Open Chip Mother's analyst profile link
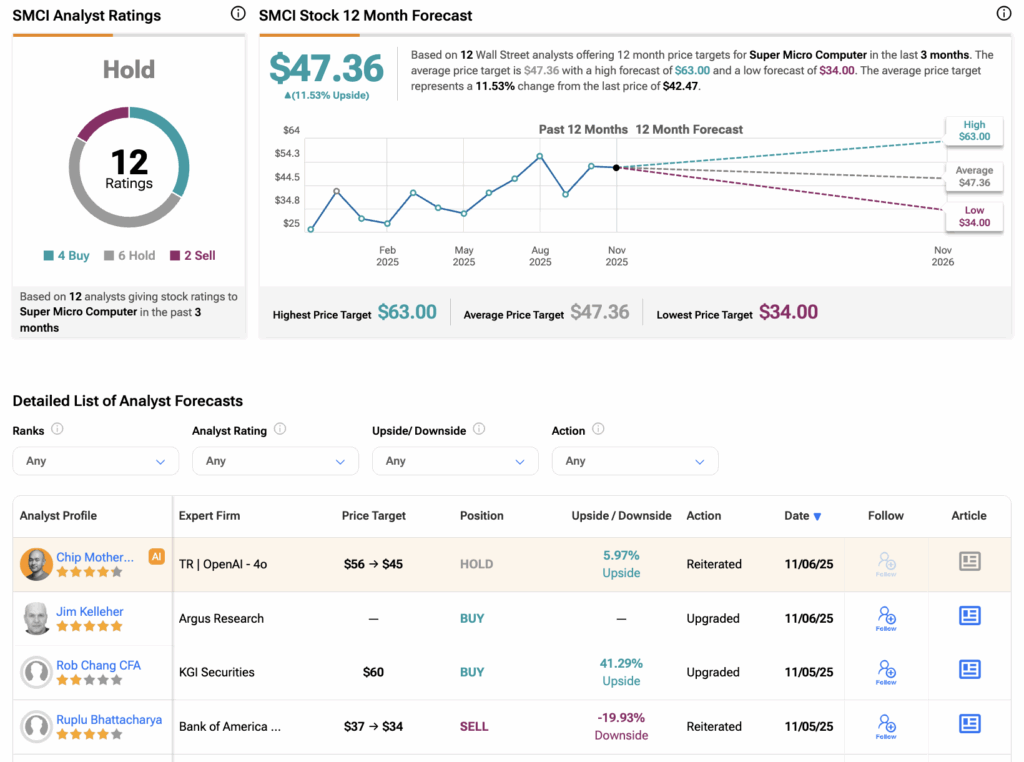The height and width of the screenshot is (762, 1024). (94, 557)
